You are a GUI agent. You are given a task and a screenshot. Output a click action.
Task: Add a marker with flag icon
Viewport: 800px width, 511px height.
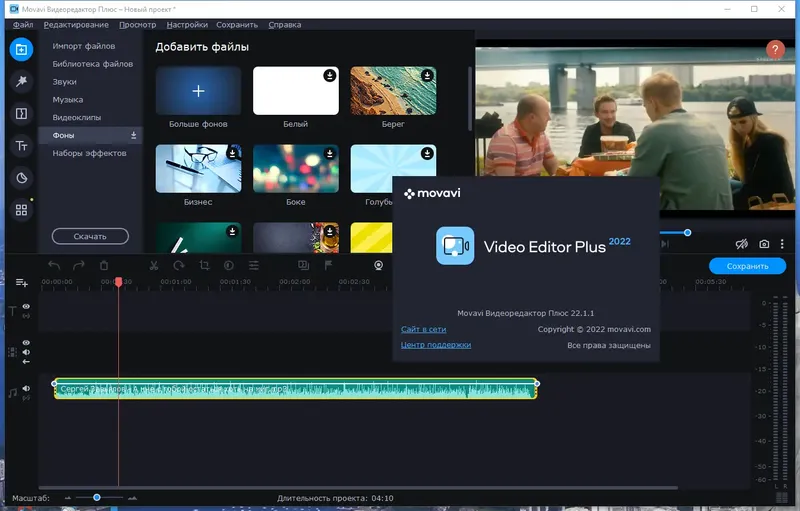[328, 265]
